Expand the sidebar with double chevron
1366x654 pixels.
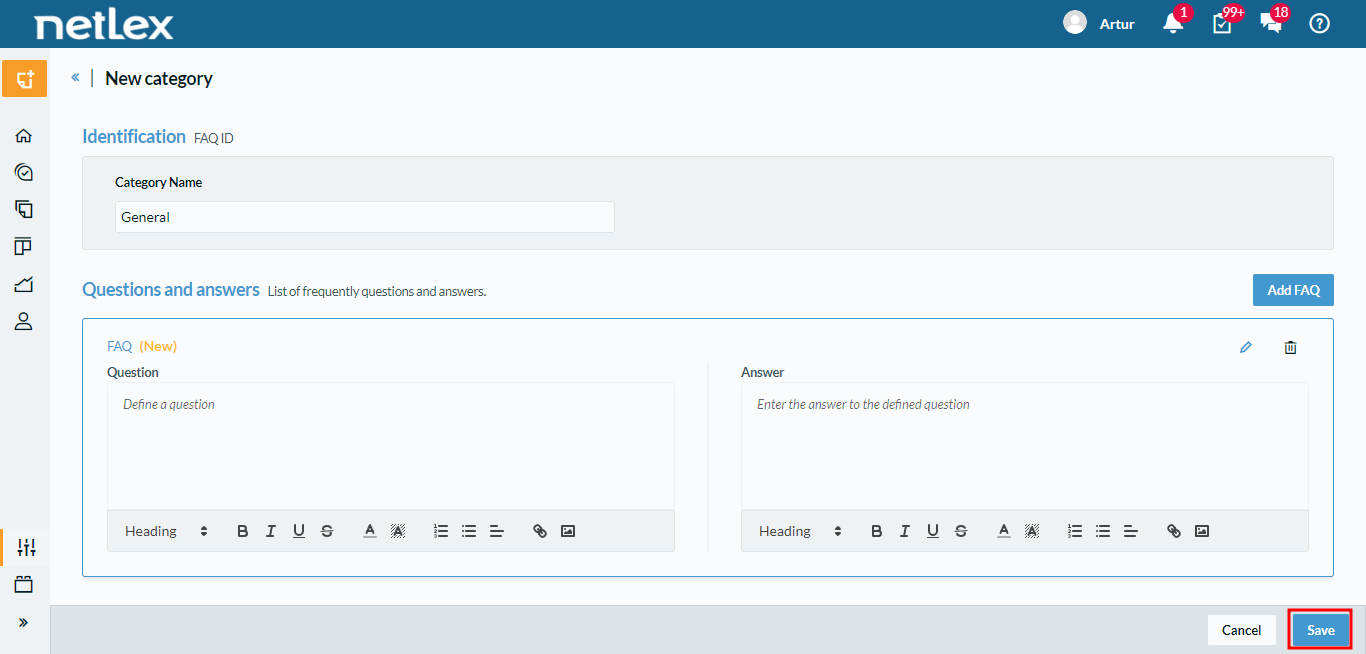(x=24, y=622)
